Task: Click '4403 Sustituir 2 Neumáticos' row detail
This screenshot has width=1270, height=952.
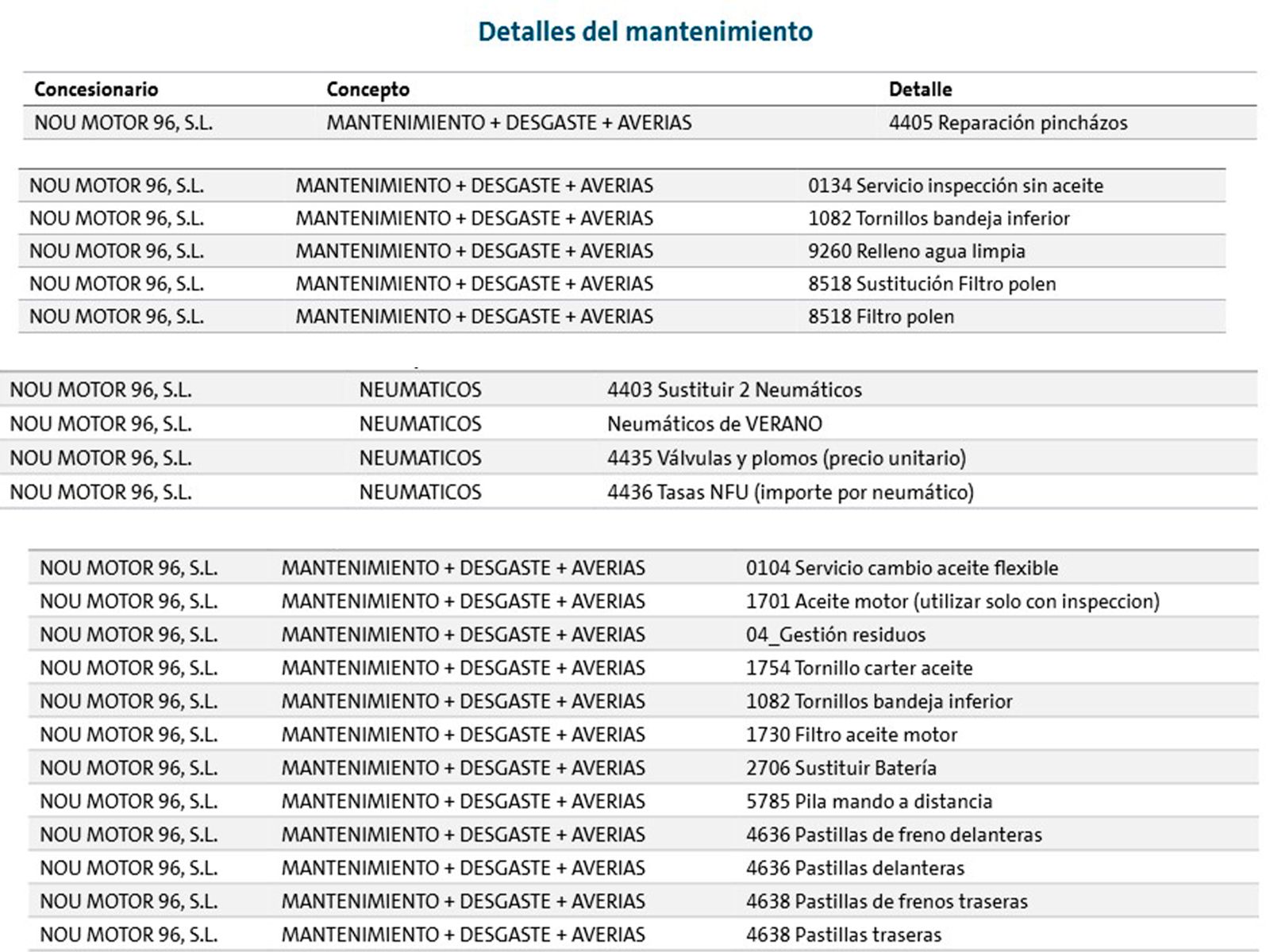Action: pyautogui.click(x=734, y=390)
